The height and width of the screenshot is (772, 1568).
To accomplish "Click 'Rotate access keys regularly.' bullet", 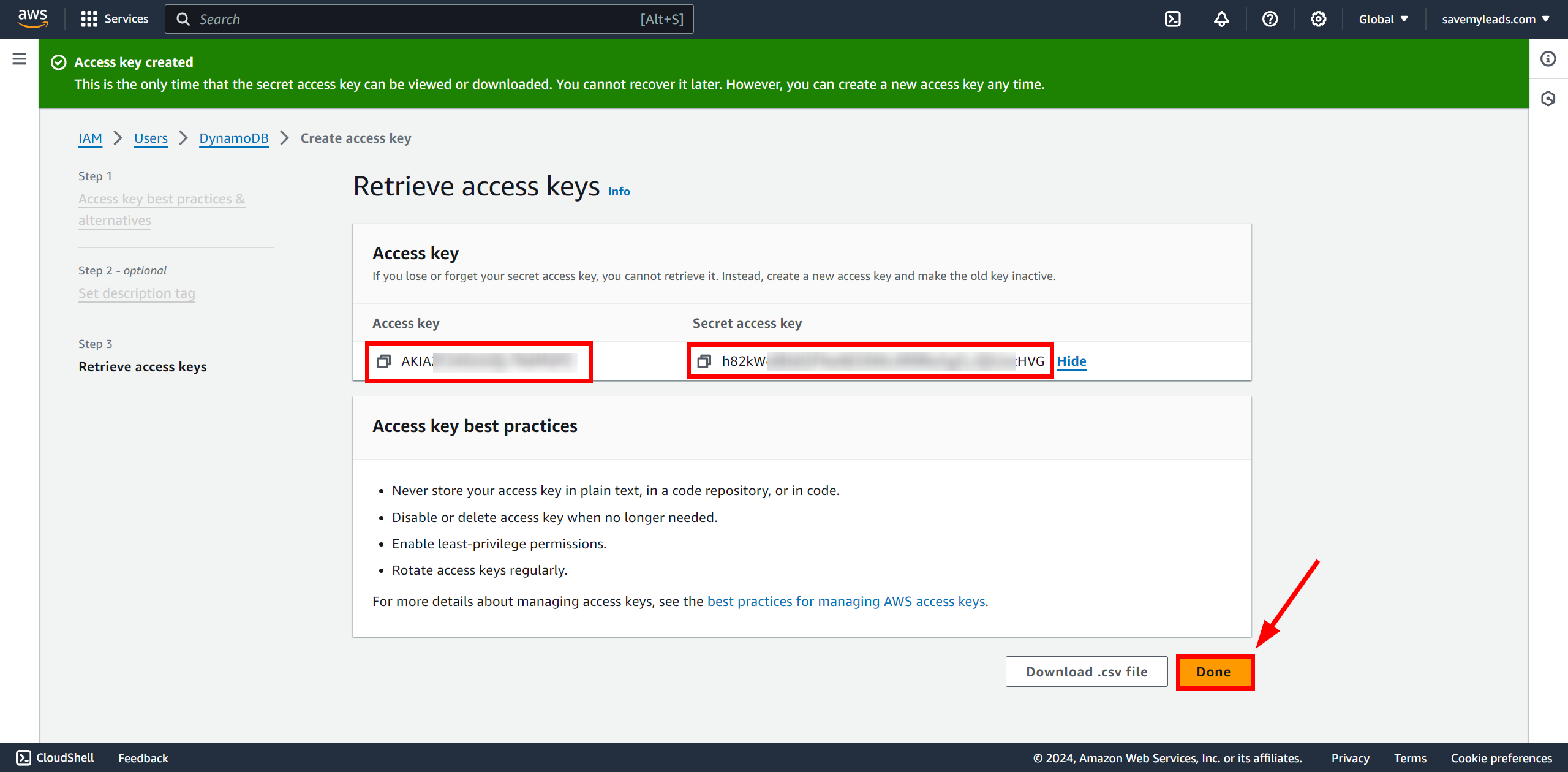I will point(480,570).
